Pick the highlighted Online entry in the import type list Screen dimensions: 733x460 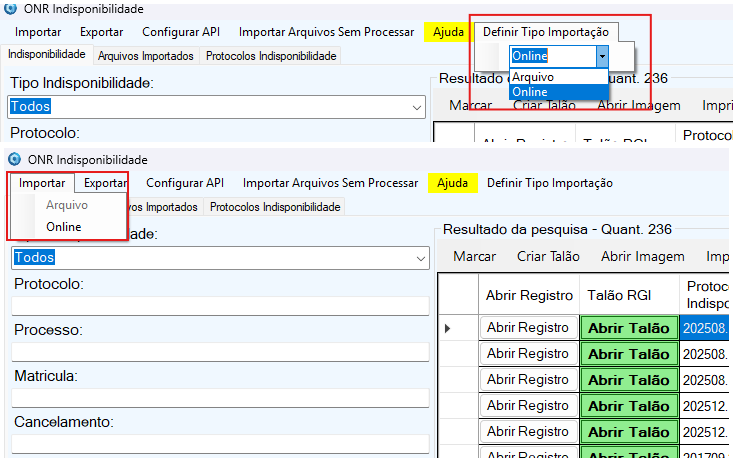[530, 92]
